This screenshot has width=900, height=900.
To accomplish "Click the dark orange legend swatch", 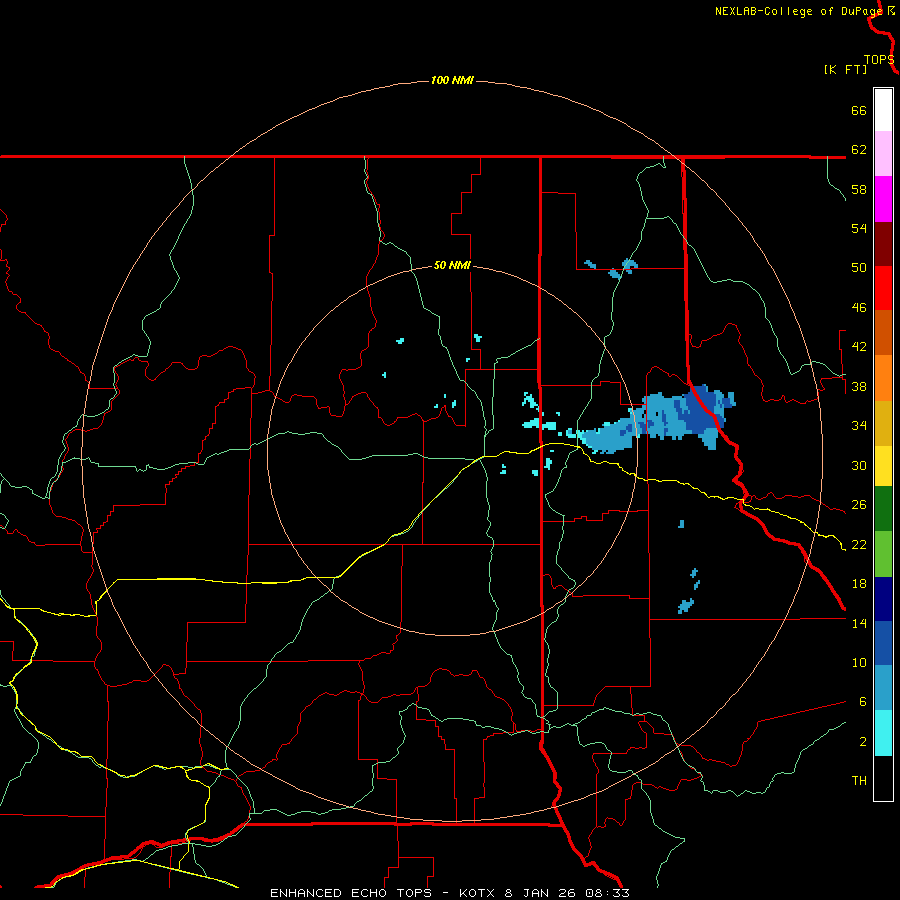I will pos(883,332).
